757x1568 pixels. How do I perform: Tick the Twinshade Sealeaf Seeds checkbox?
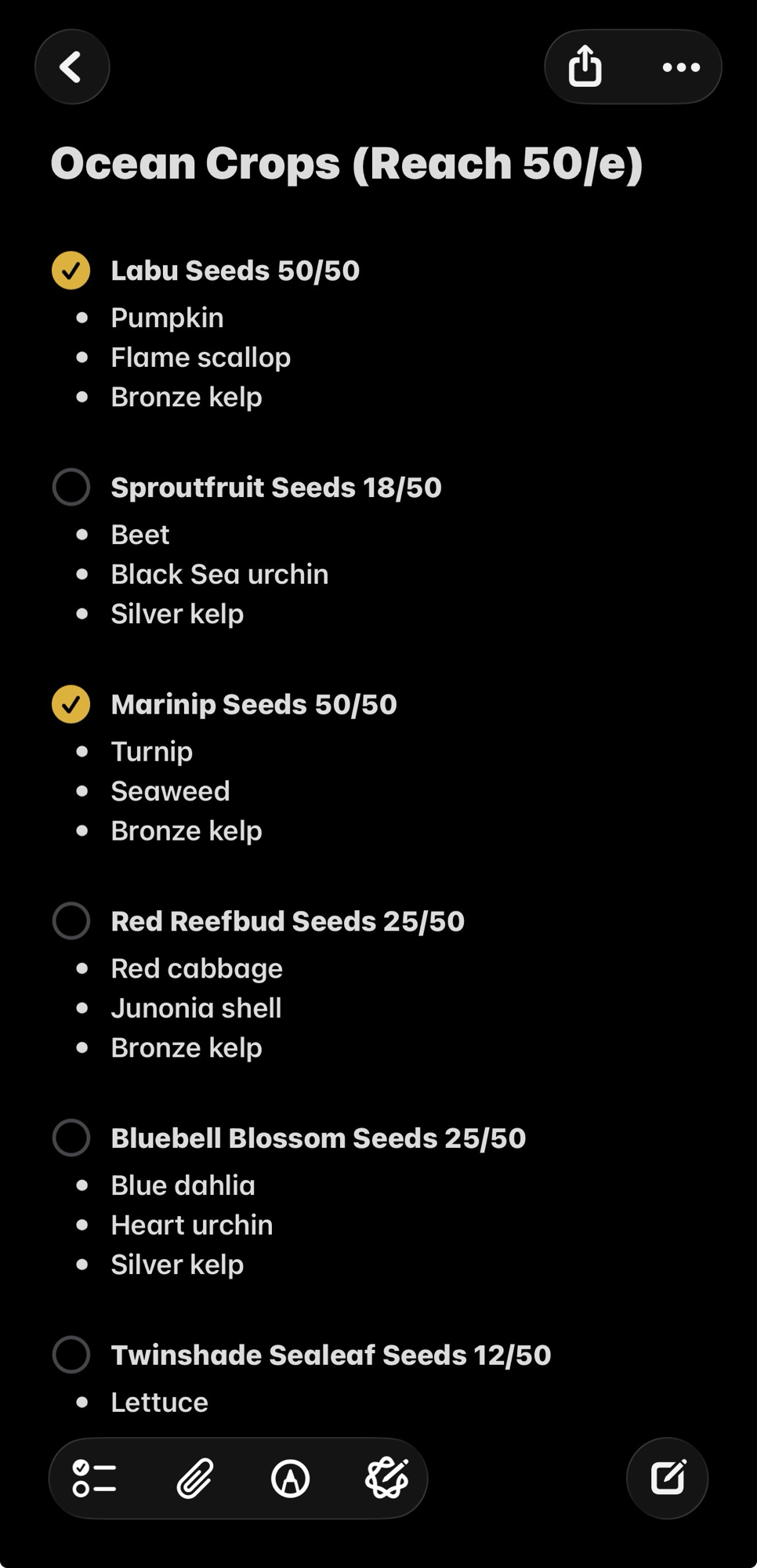[71, 1355]
